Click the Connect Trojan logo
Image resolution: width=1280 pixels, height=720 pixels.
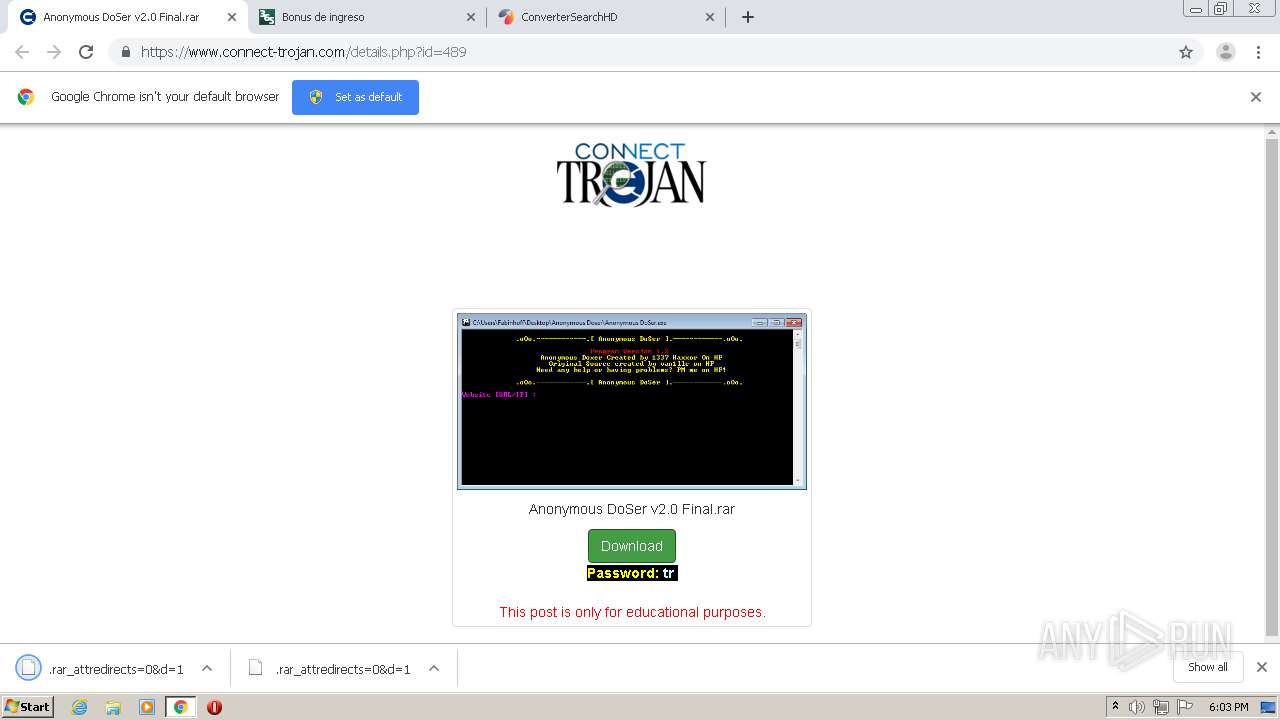(631, 174)
